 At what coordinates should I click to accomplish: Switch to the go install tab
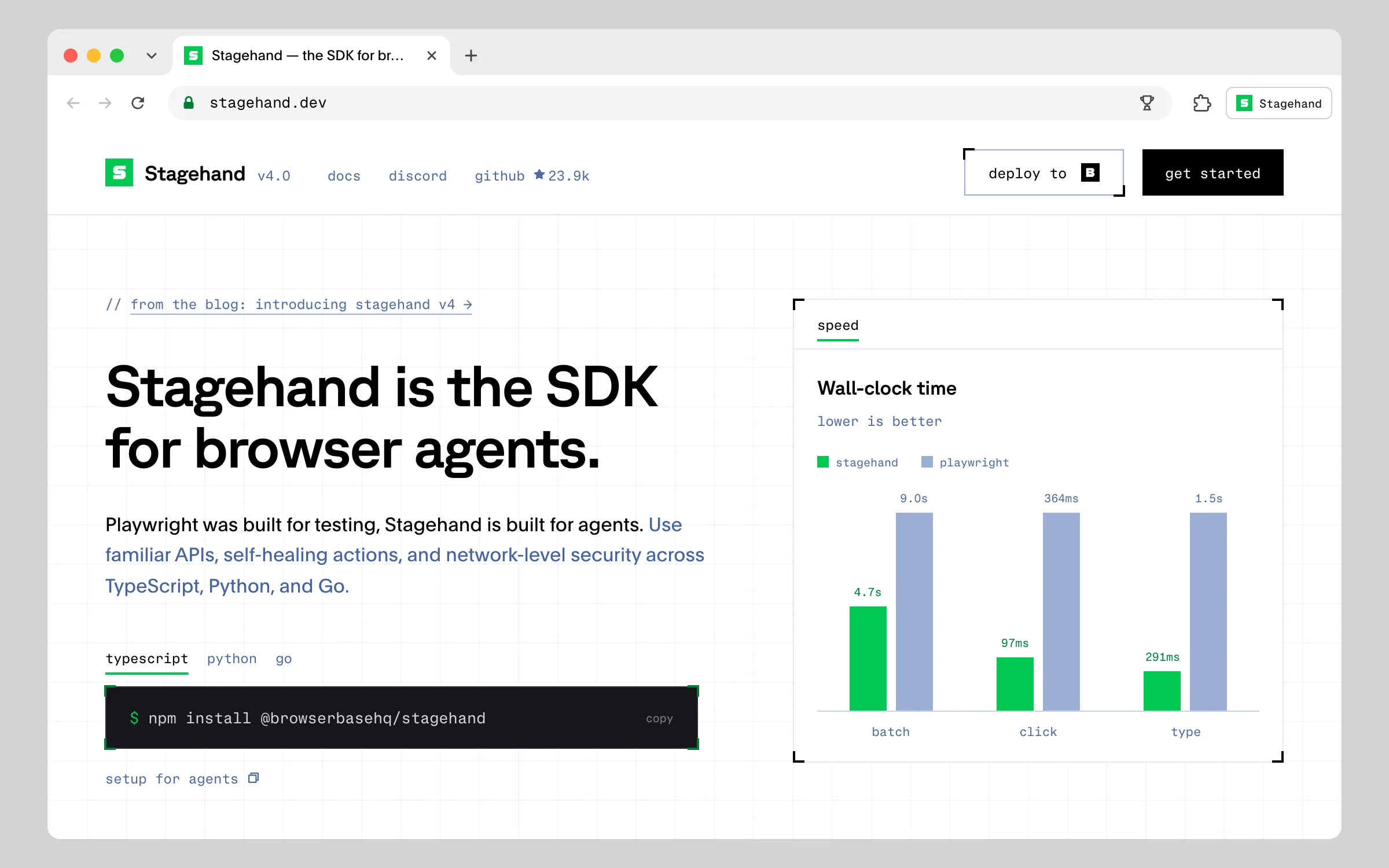pyautogui.click(x=284, y=659)
